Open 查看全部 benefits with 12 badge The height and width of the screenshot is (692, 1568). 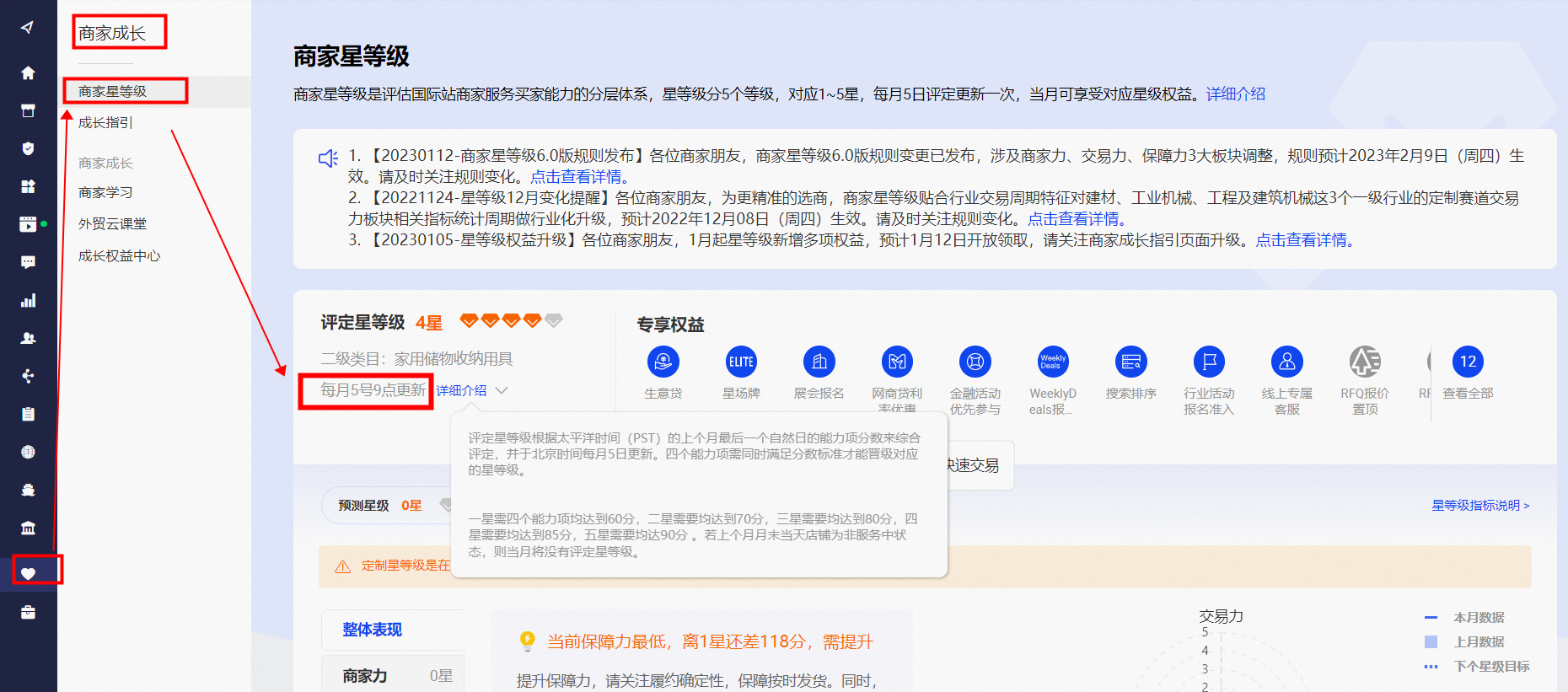(1468, 362)
